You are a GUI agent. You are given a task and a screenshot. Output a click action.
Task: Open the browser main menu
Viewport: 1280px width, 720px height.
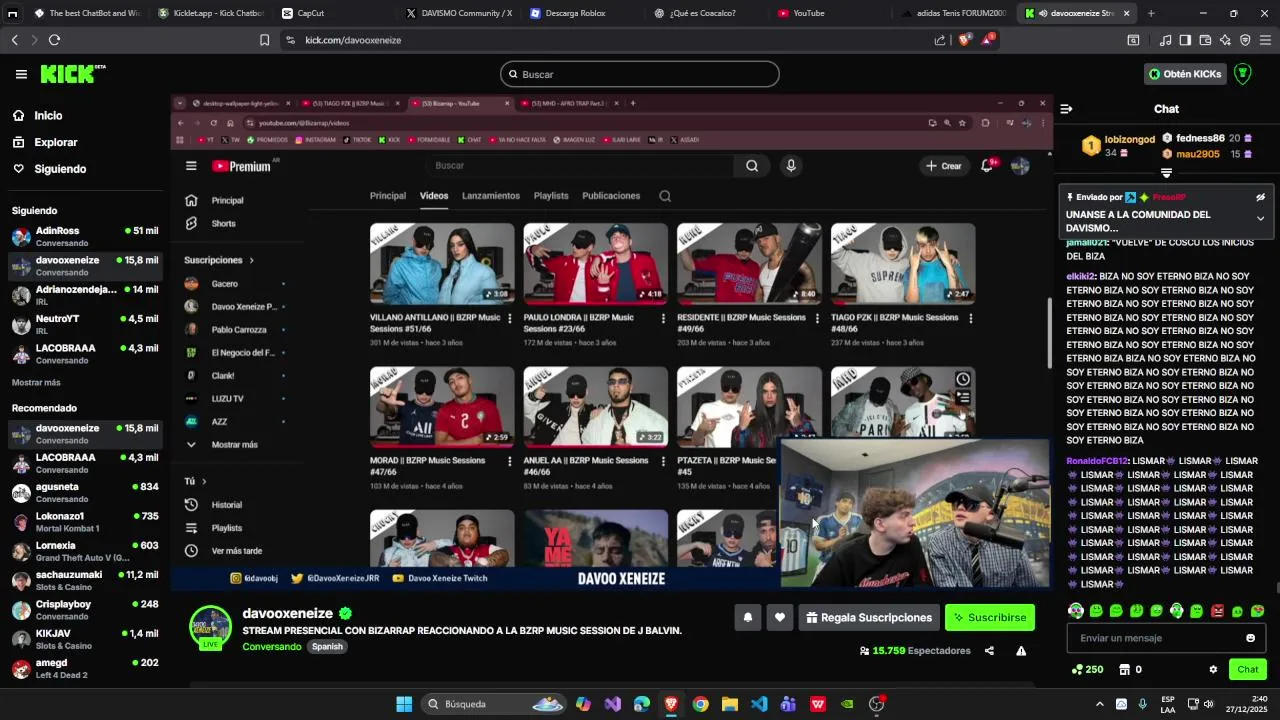1266,40
